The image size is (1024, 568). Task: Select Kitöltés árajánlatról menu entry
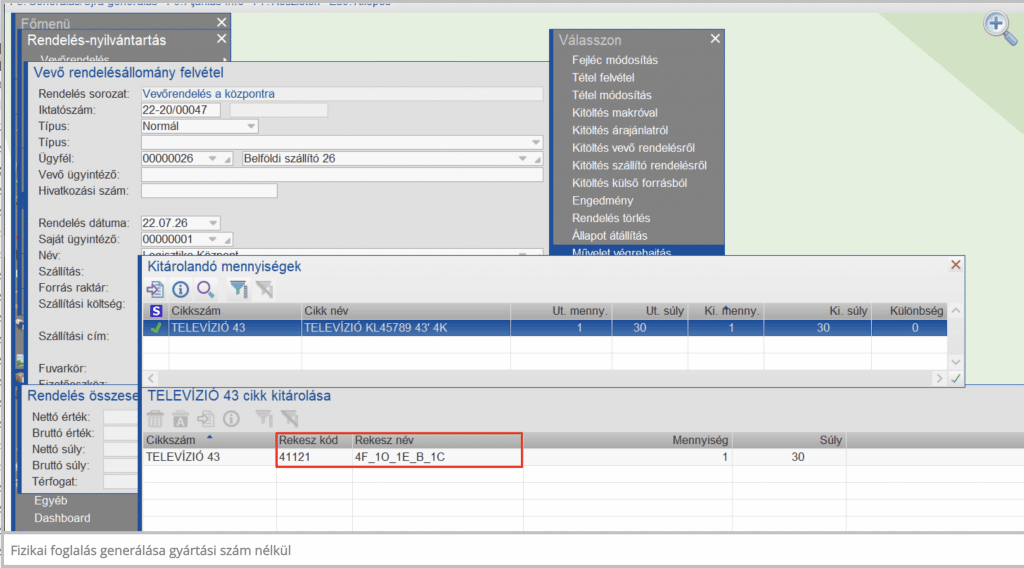coord(620,131)
